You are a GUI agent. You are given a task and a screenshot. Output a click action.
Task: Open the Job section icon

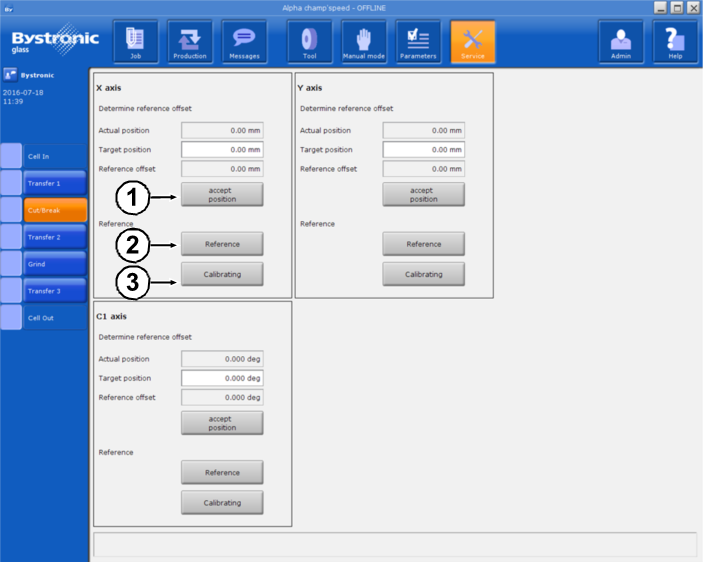tap(135, 41)
